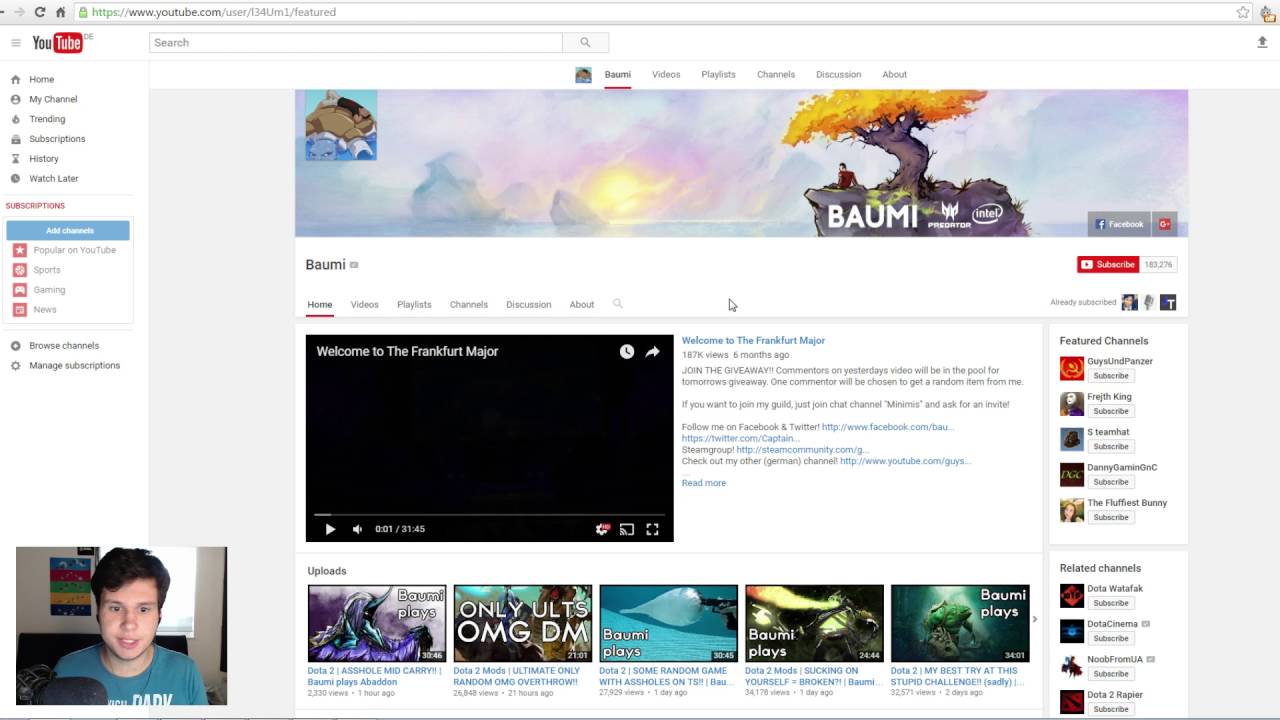Viewport: 1280px width, 720px height.
Task: Open the Google+ link on the banner
Action: [1165, 224]
